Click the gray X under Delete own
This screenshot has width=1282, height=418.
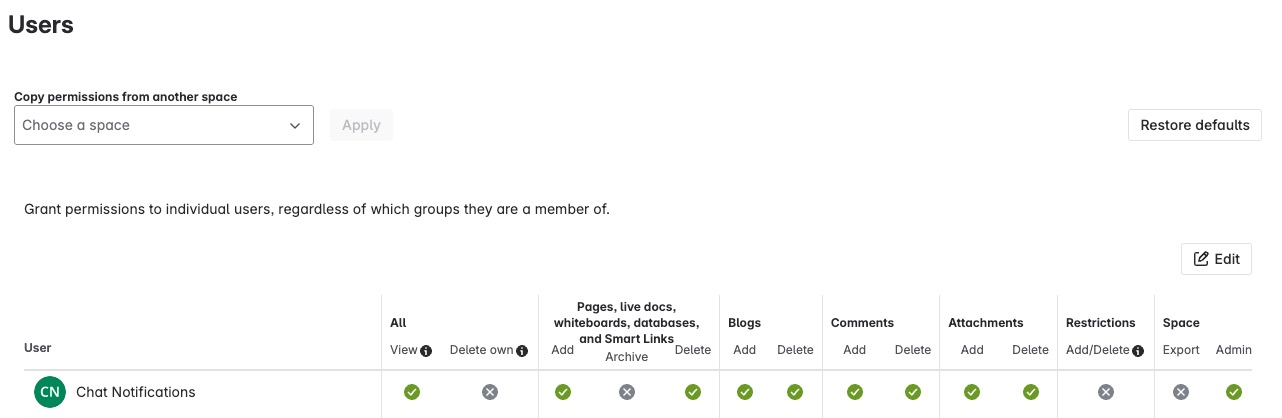point(489,392)
